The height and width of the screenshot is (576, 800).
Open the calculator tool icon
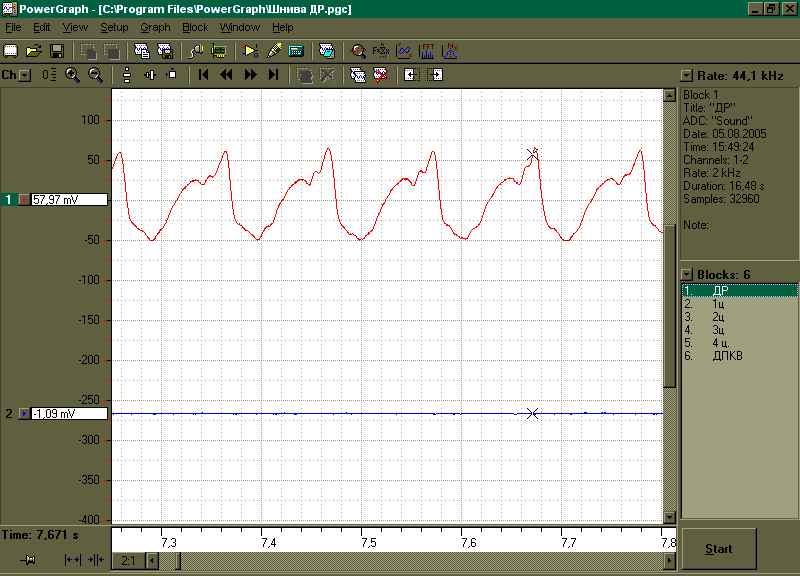click(x=296, y=51)
